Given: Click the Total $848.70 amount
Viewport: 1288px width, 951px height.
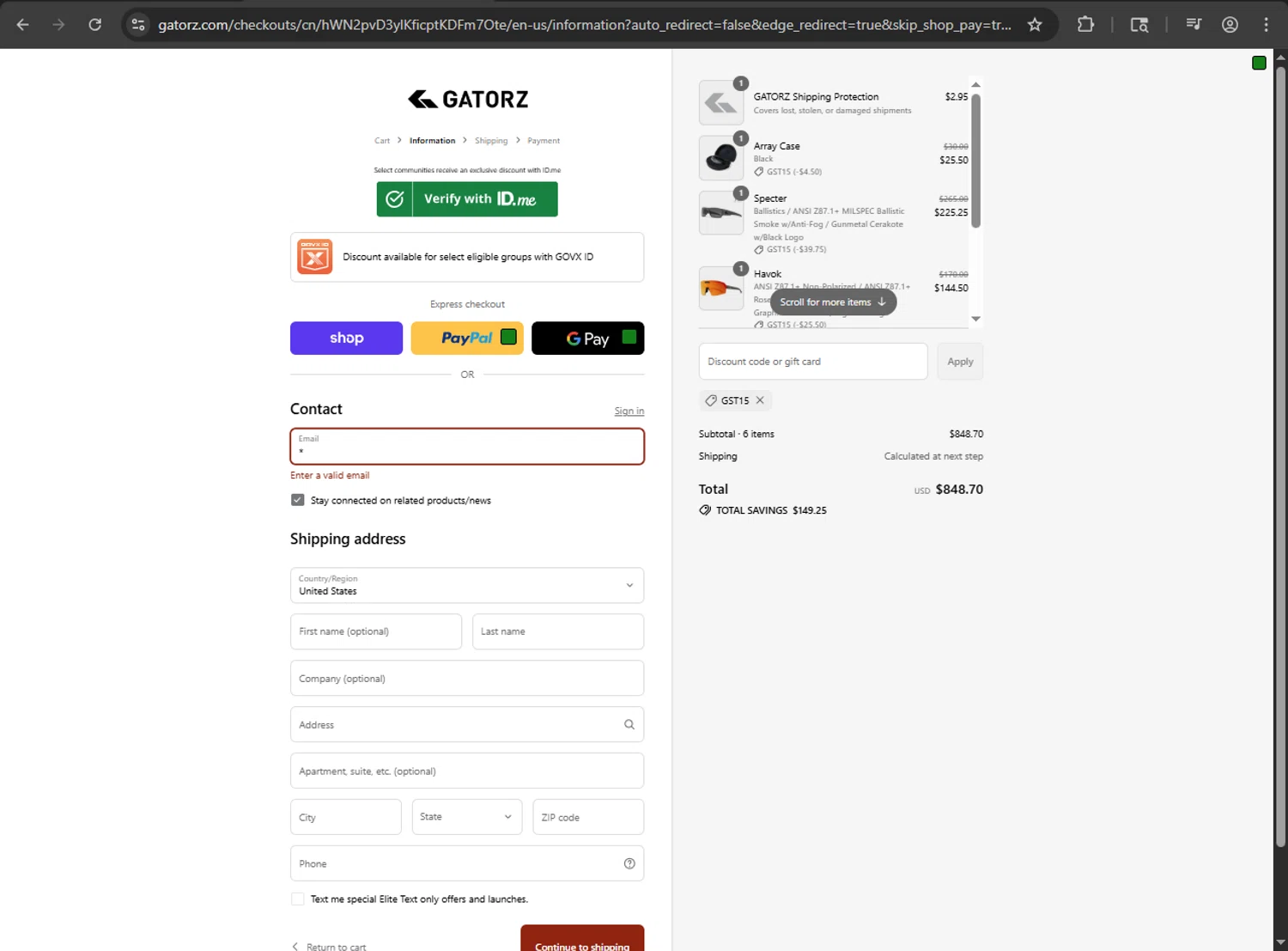Looking at the screenshot, I should click(959, 490).
